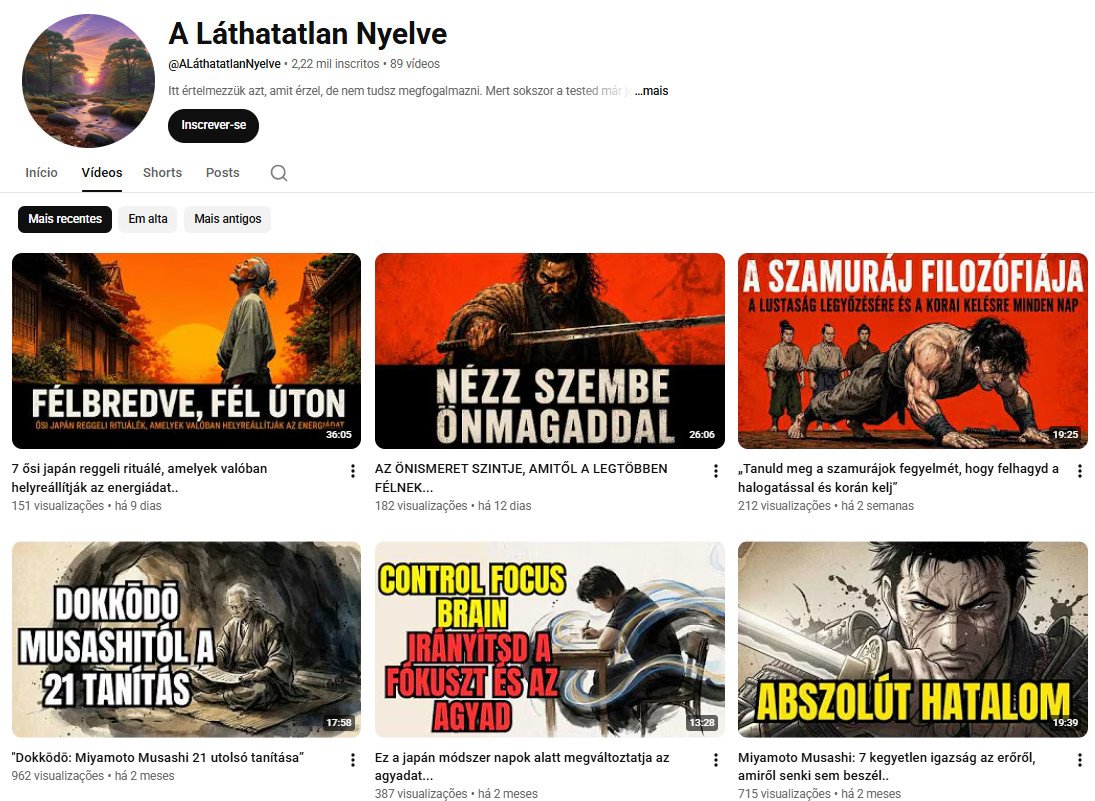Click '212 visualizações • há 2 semanas' metadata
This screenshot has width=1095, height=801.
[x=825, y=506]
